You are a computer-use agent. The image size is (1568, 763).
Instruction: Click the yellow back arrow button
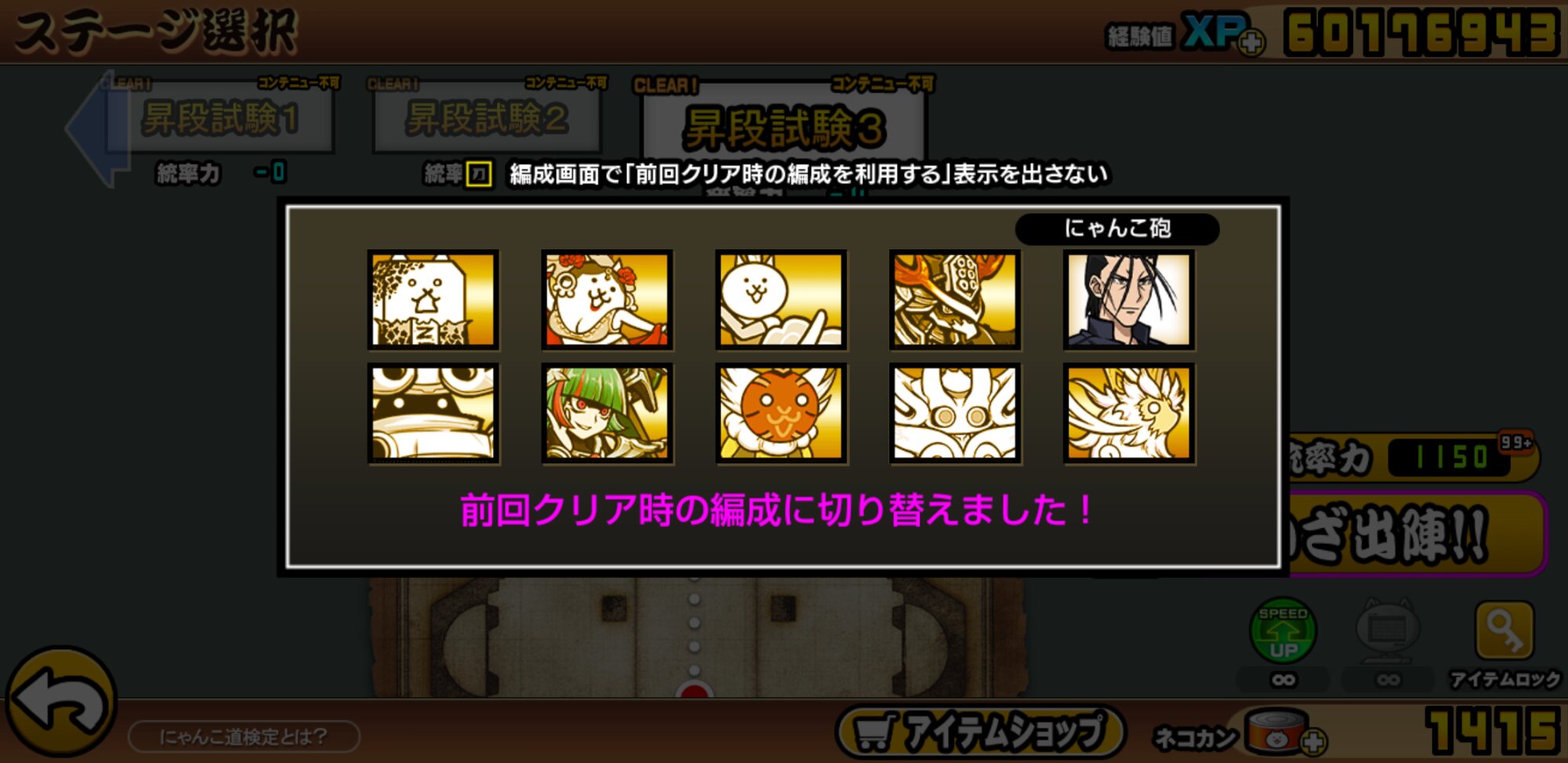(61, 701)
